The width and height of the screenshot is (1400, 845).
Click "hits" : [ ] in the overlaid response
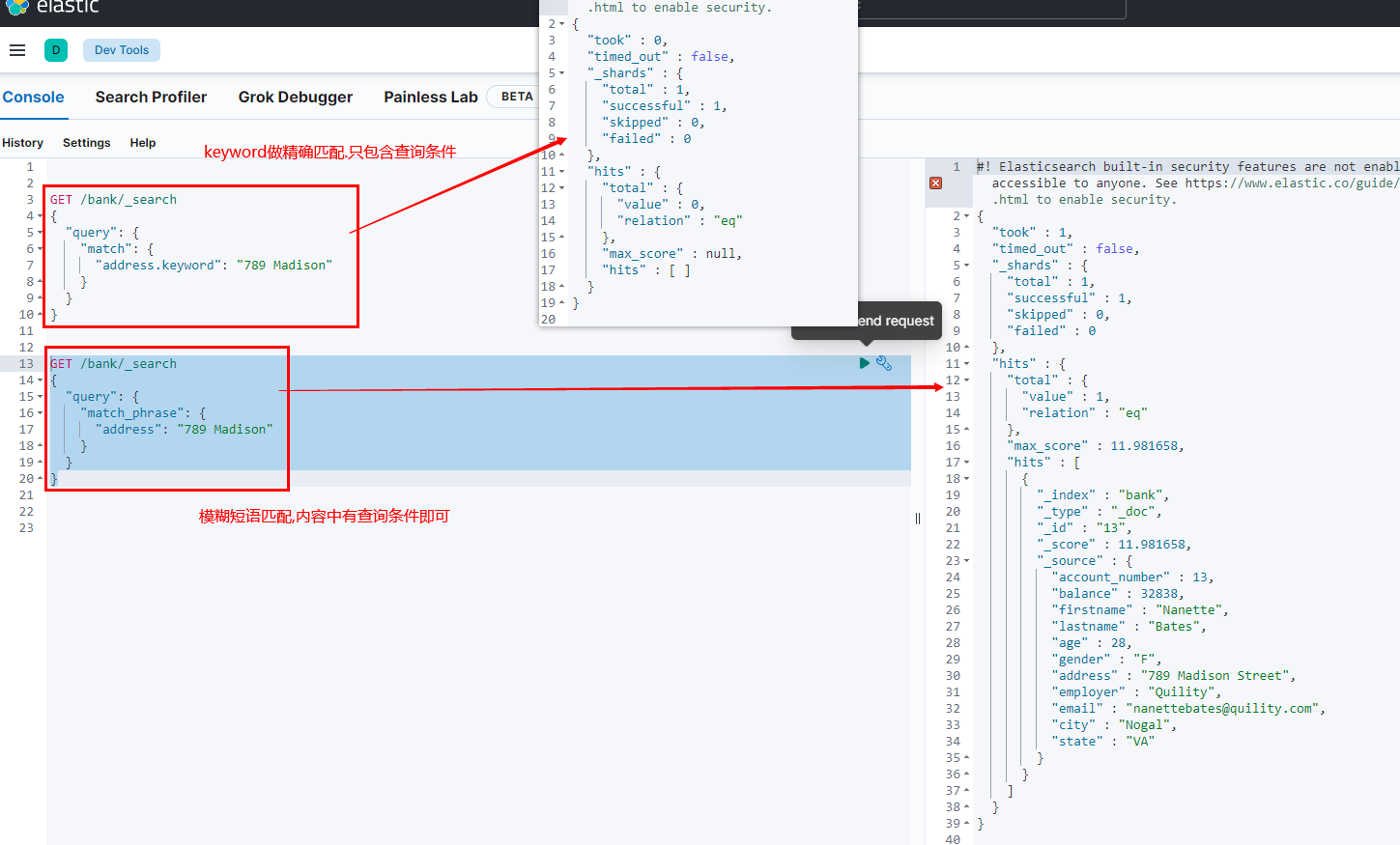pyautogui.click(x=647, y=270)
